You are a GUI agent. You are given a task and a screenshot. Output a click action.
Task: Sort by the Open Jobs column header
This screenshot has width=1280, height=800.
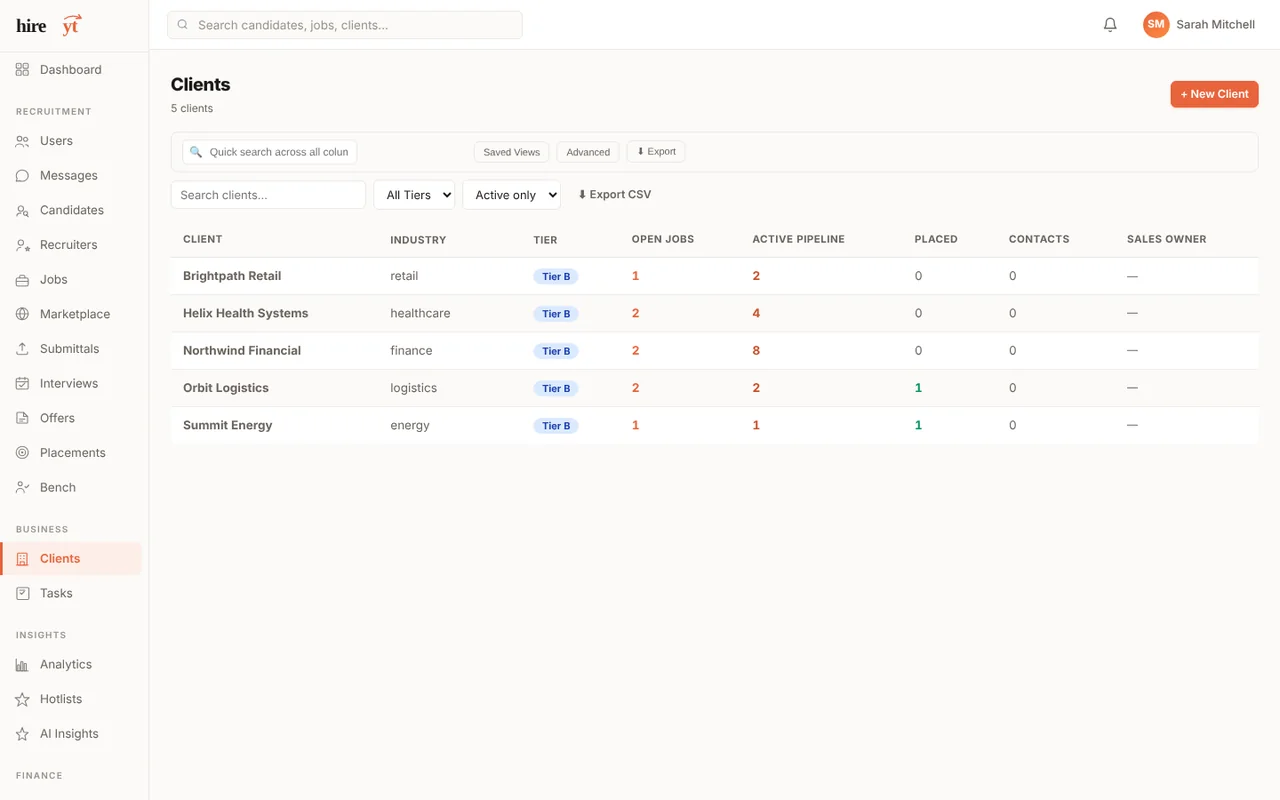pos(663,239)
